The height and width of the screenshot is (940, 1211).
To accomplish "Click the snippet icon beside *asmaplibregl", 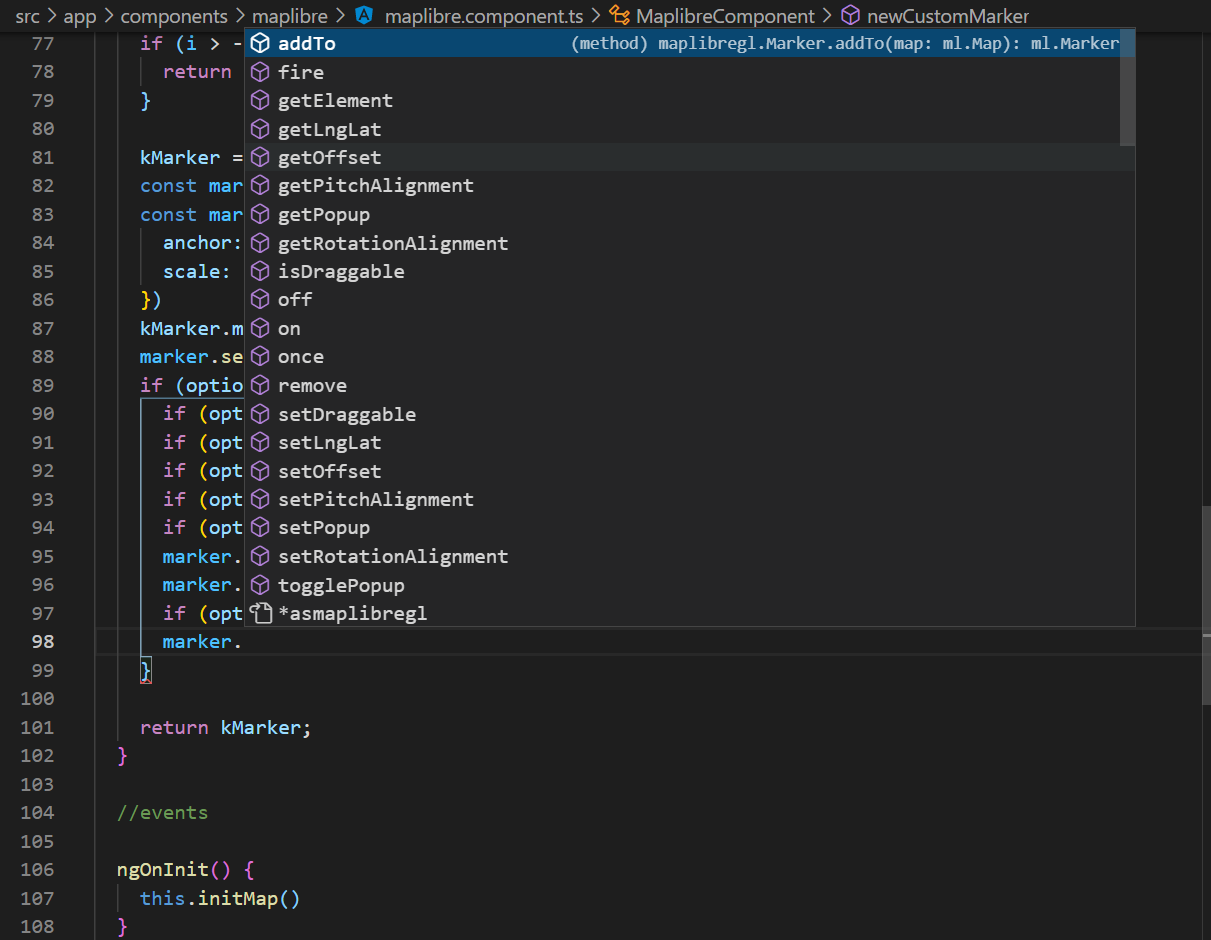I will point(260,613).
